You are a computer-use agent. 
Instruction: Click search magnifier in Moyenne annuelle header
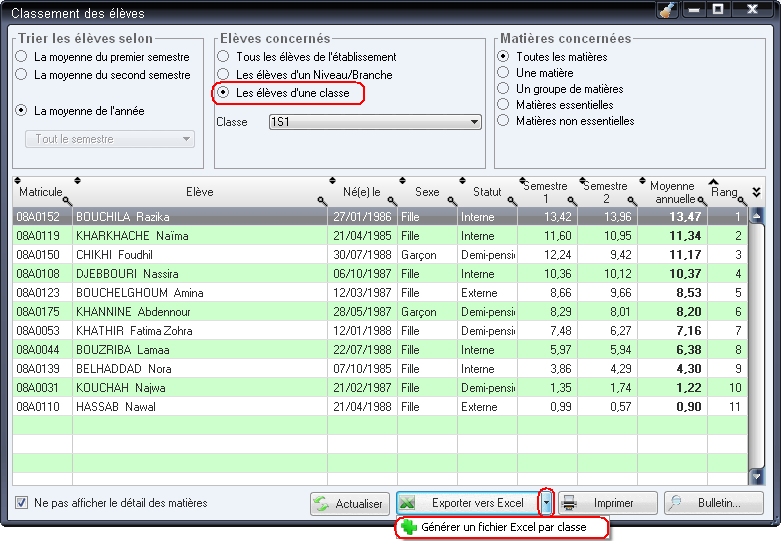[701, 201]
